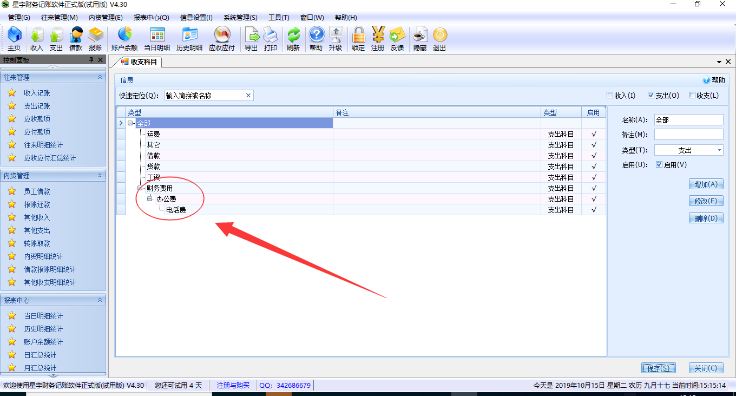Toggle the 启用 checkmark in 财务费用 row
The width and height of the screenshot is (743, 396).
[594, 188]
